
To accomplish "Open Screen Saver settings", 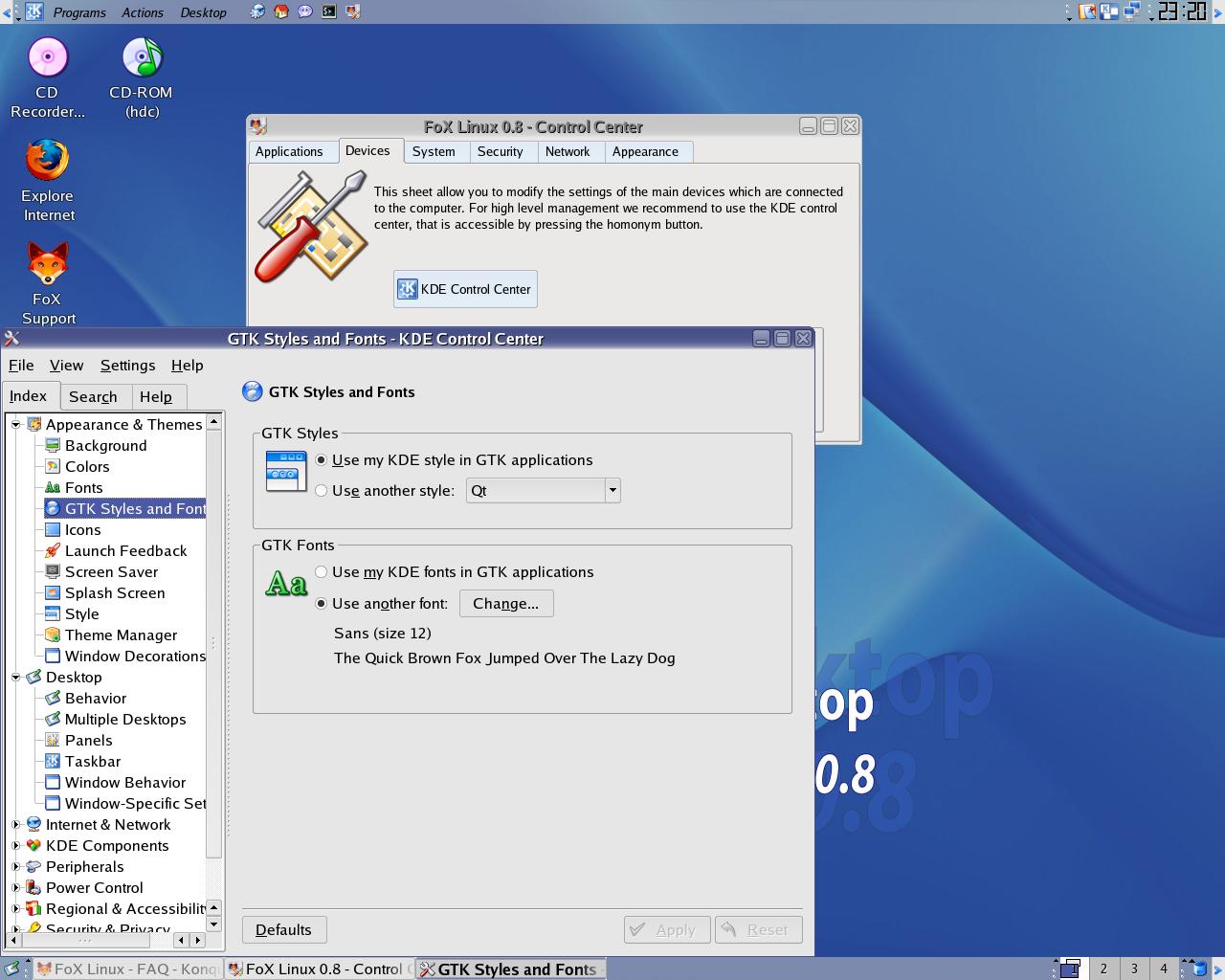I will 101,572.
